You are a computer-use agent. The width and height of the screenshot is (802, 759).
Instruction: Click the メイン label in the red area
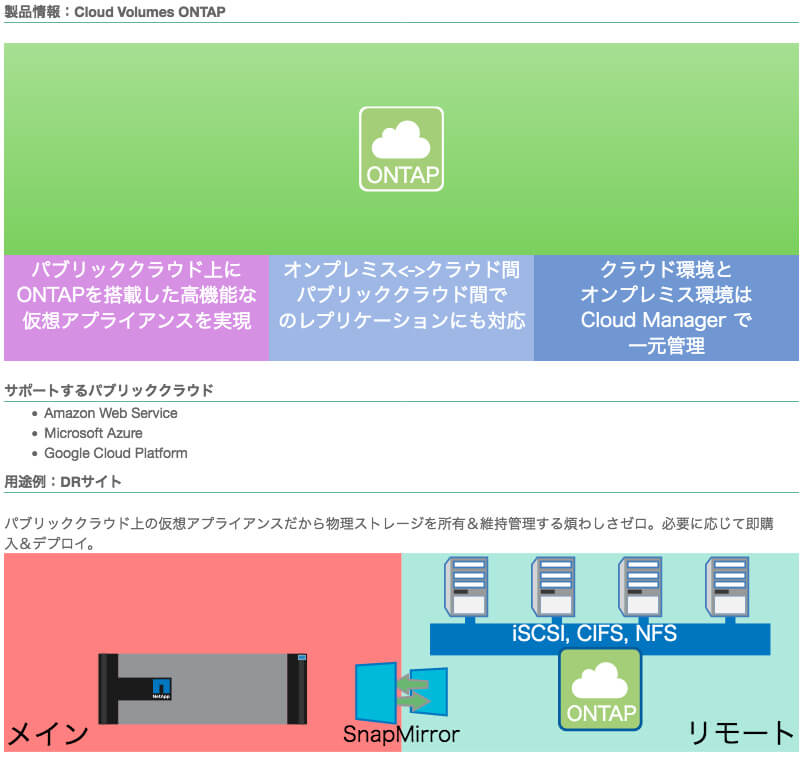point(48,733)
